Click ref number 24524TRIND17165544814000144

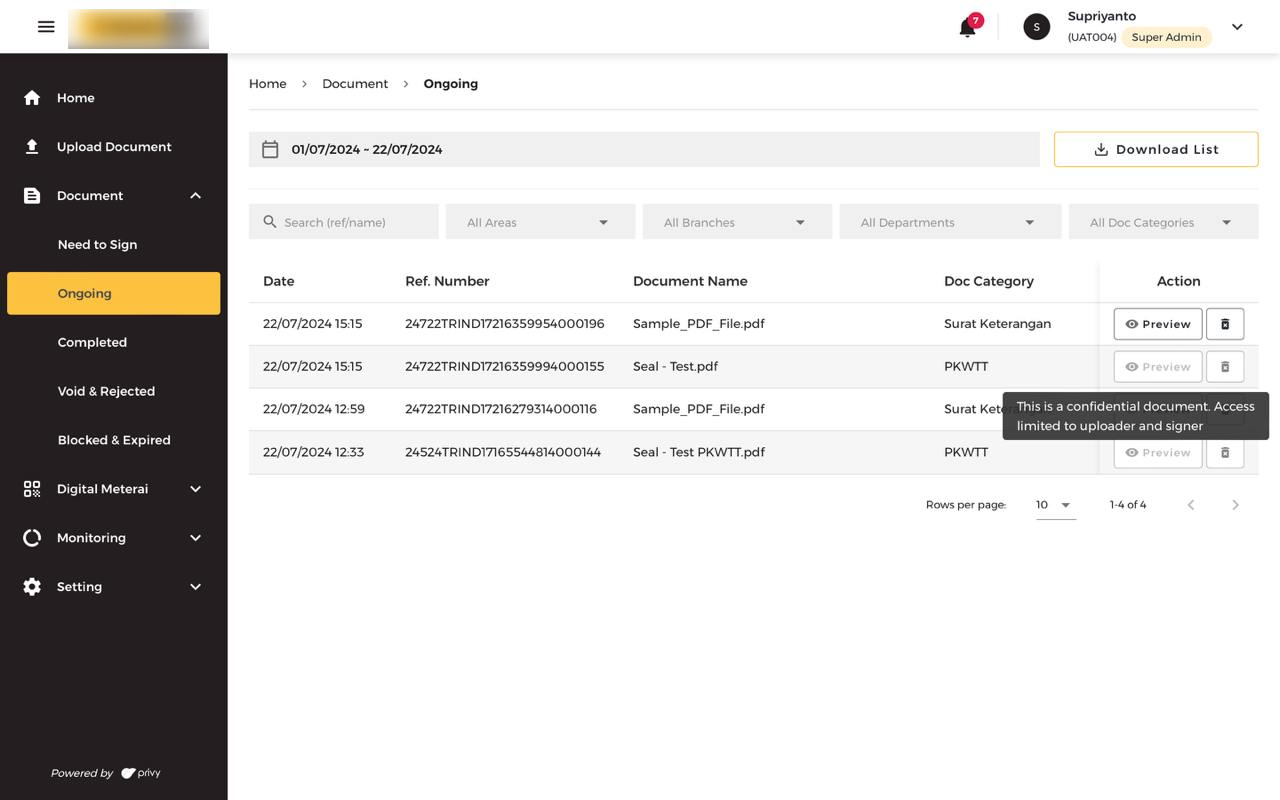(x=503, y=452)
